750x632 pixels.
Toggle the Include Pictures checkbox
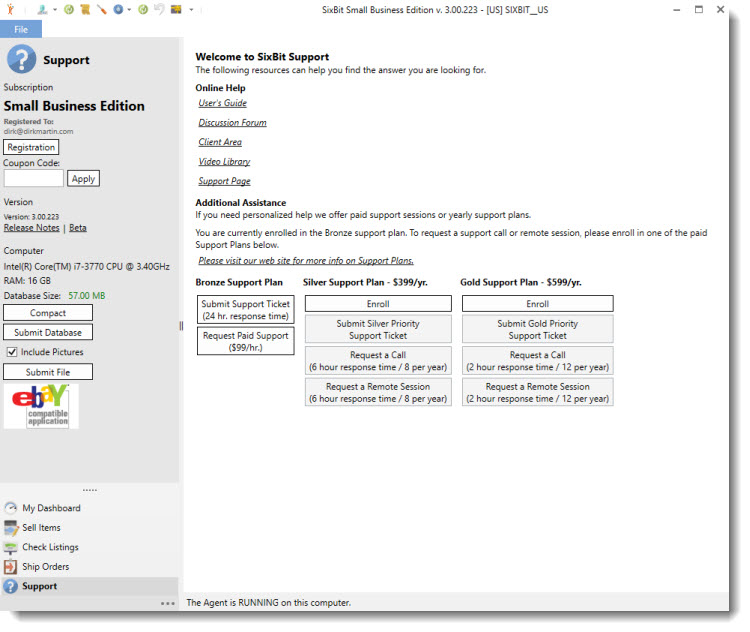point(12,352)
